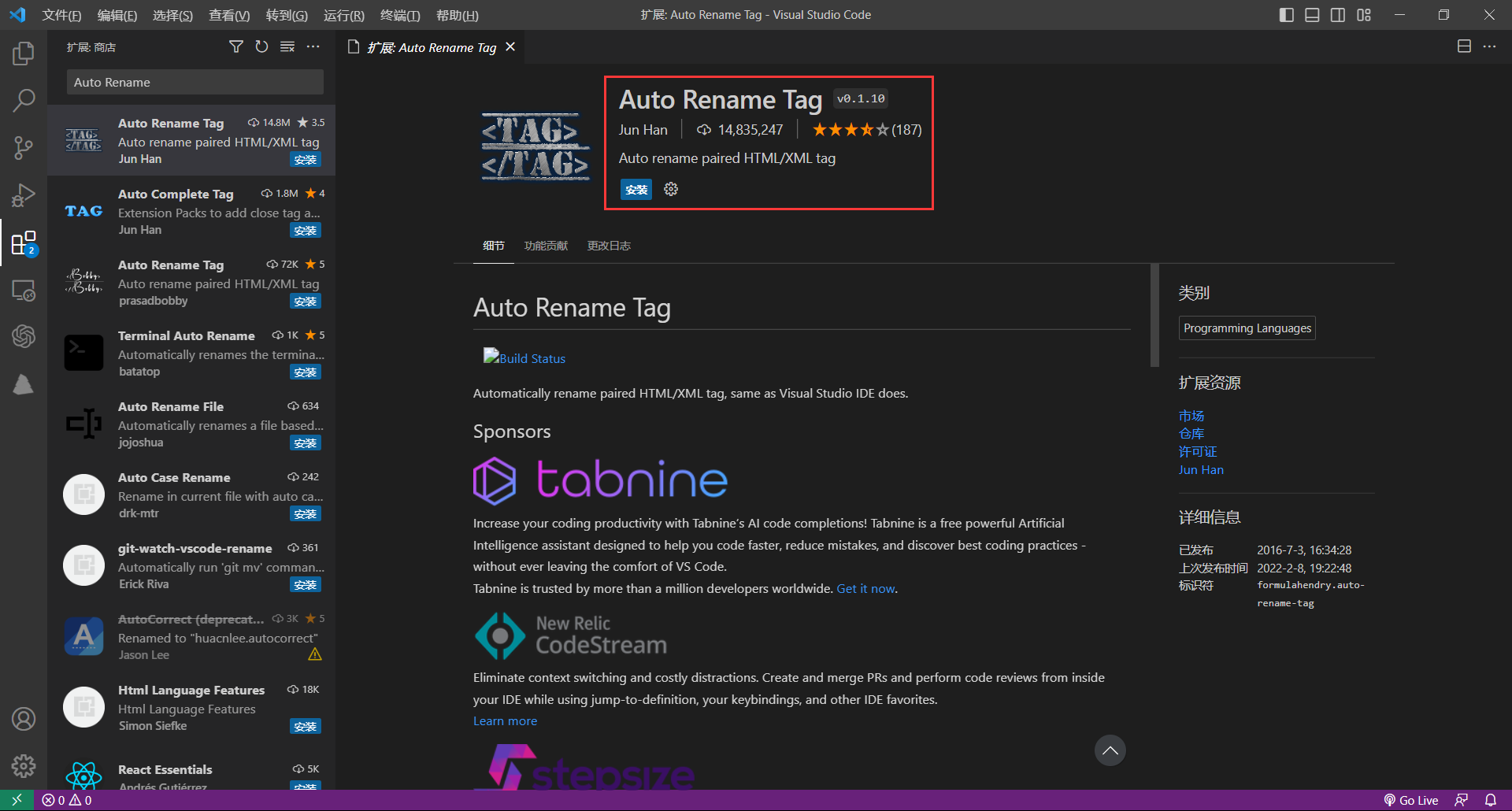
Task: Open the 查看(V) menu
Action: pos(229,15)
